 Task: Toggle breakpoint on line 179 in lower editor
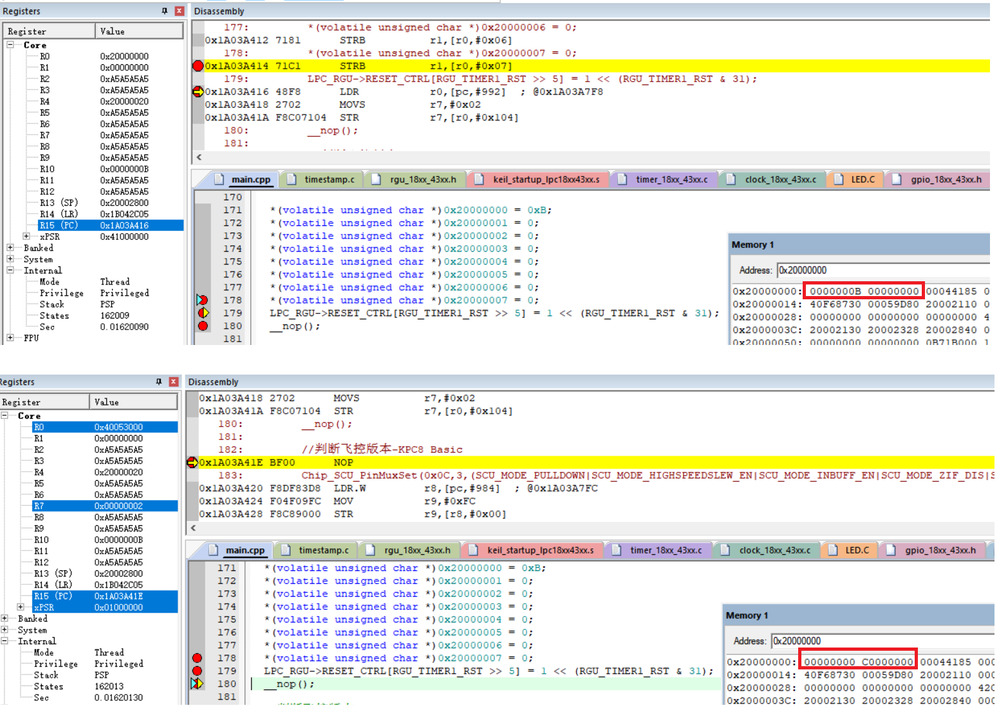[x=197, y=671]
